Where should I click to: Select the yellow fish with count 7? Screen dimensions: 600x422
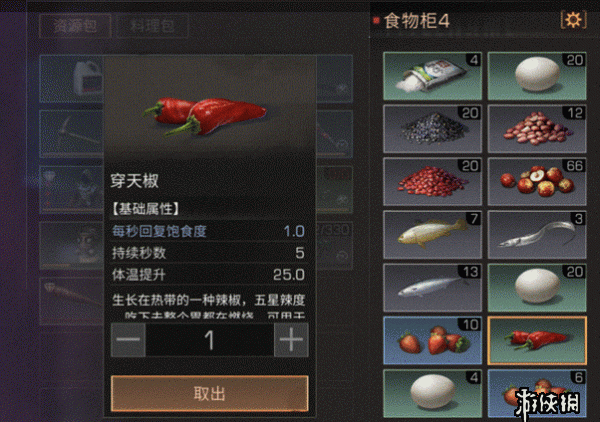pyautogui.click(x=432, y=235)
